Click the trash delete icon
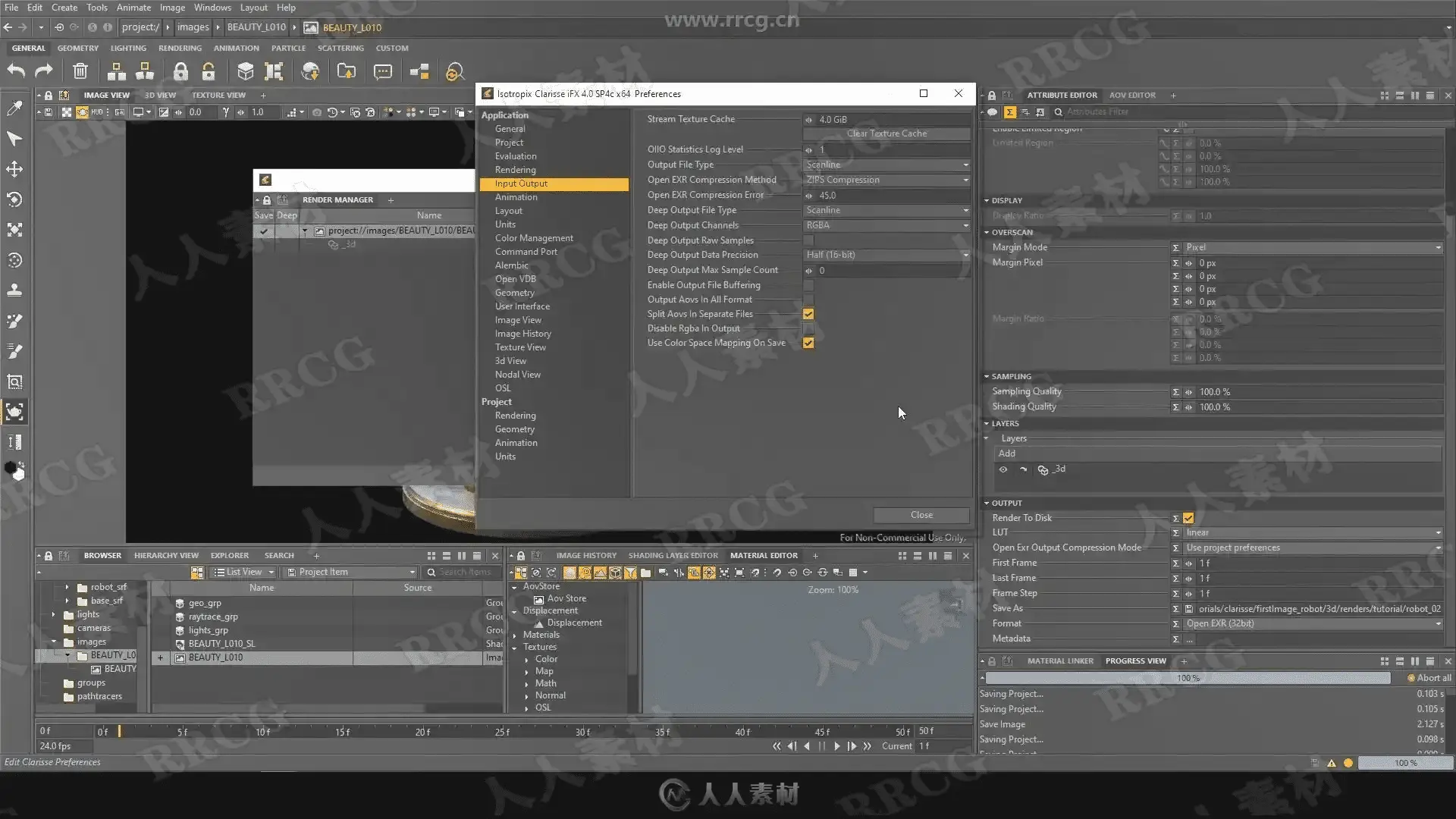 tap(80, 71)
